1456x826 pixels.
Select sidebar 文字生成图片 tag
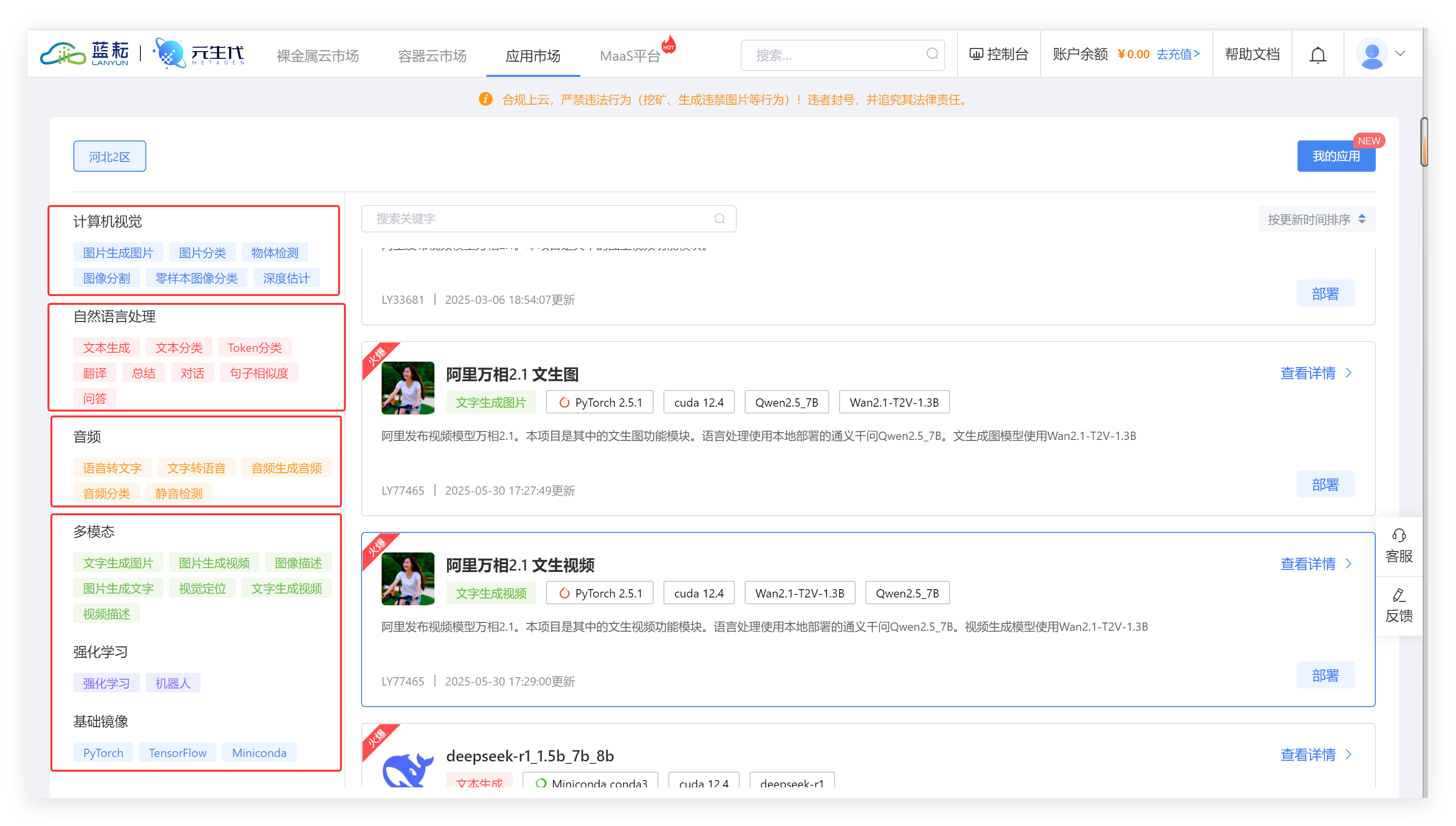pyautogui.click(x=118, y=563)
